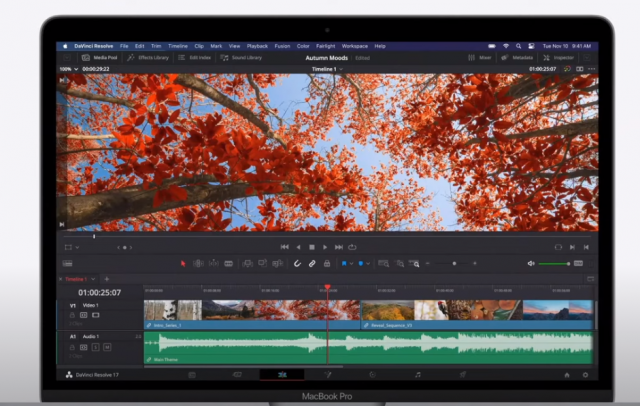This screenshot has height=406, width=640.
Task: Solo the Audio 1 track
Action: tap(96, 347)
